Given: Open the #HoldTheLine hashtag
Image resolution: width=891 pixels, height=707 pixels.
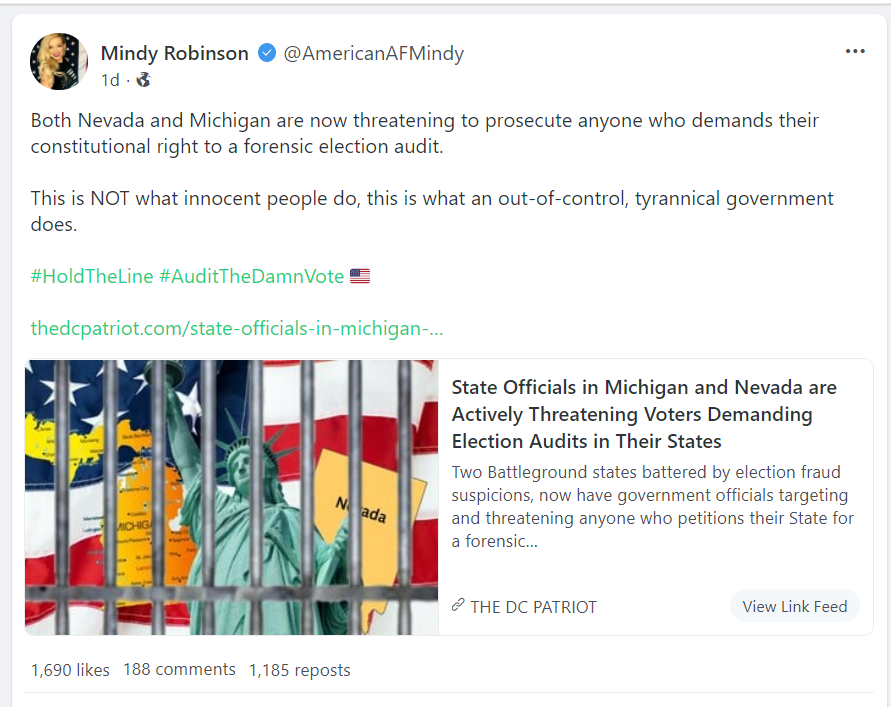Looking at the screenshot, I should coord(91,276).
